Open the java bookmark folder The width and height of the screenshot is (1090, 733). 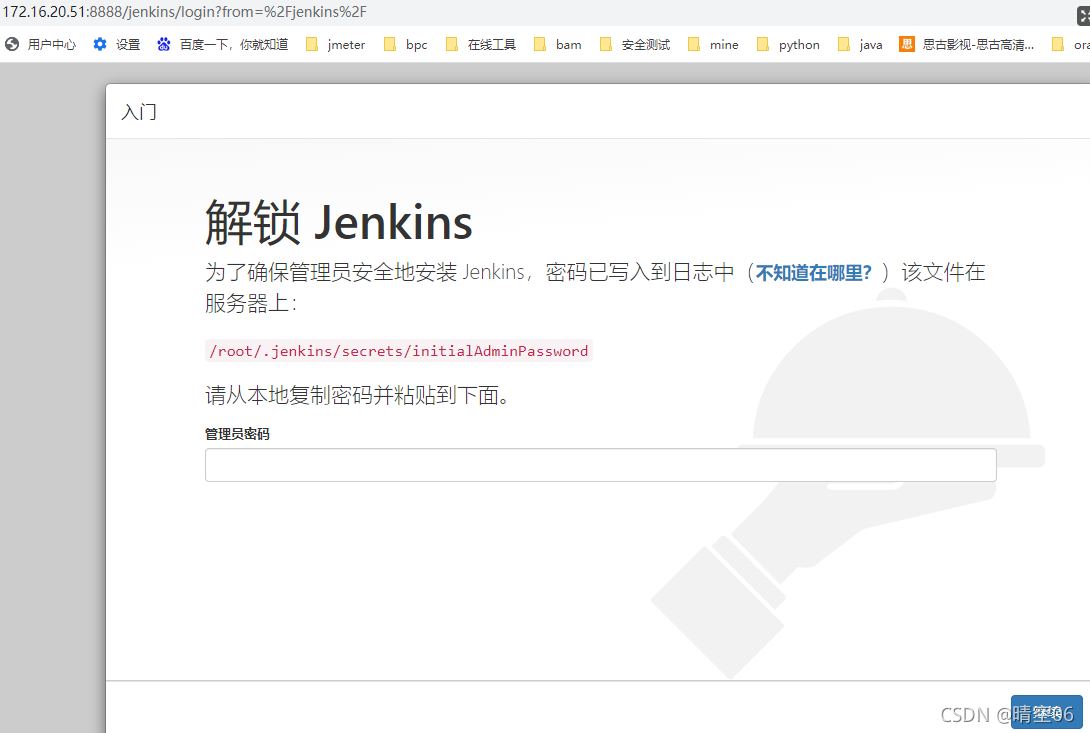861,45
